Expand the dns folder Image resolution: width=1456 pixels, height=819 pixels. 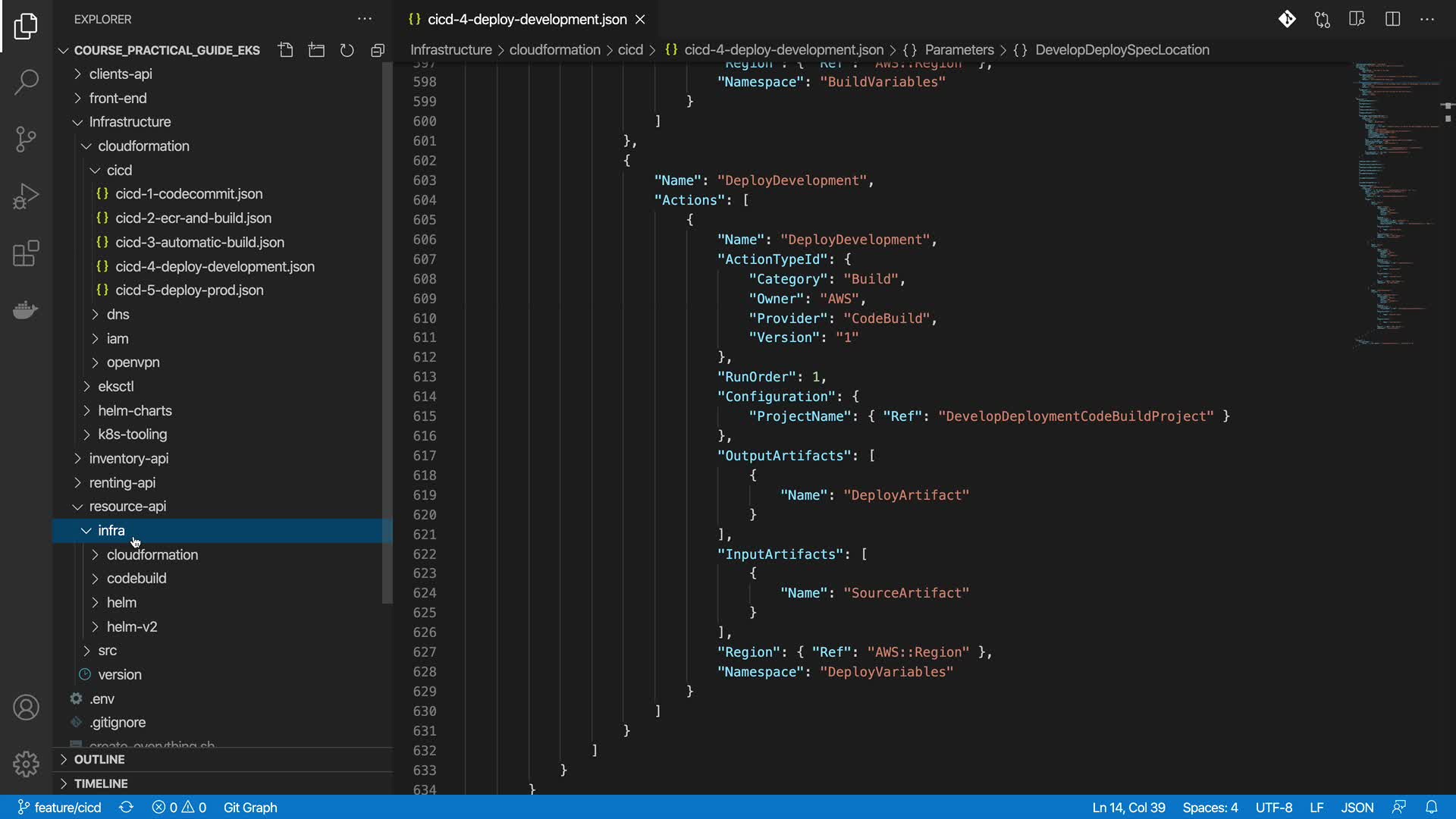click(118, 314)
